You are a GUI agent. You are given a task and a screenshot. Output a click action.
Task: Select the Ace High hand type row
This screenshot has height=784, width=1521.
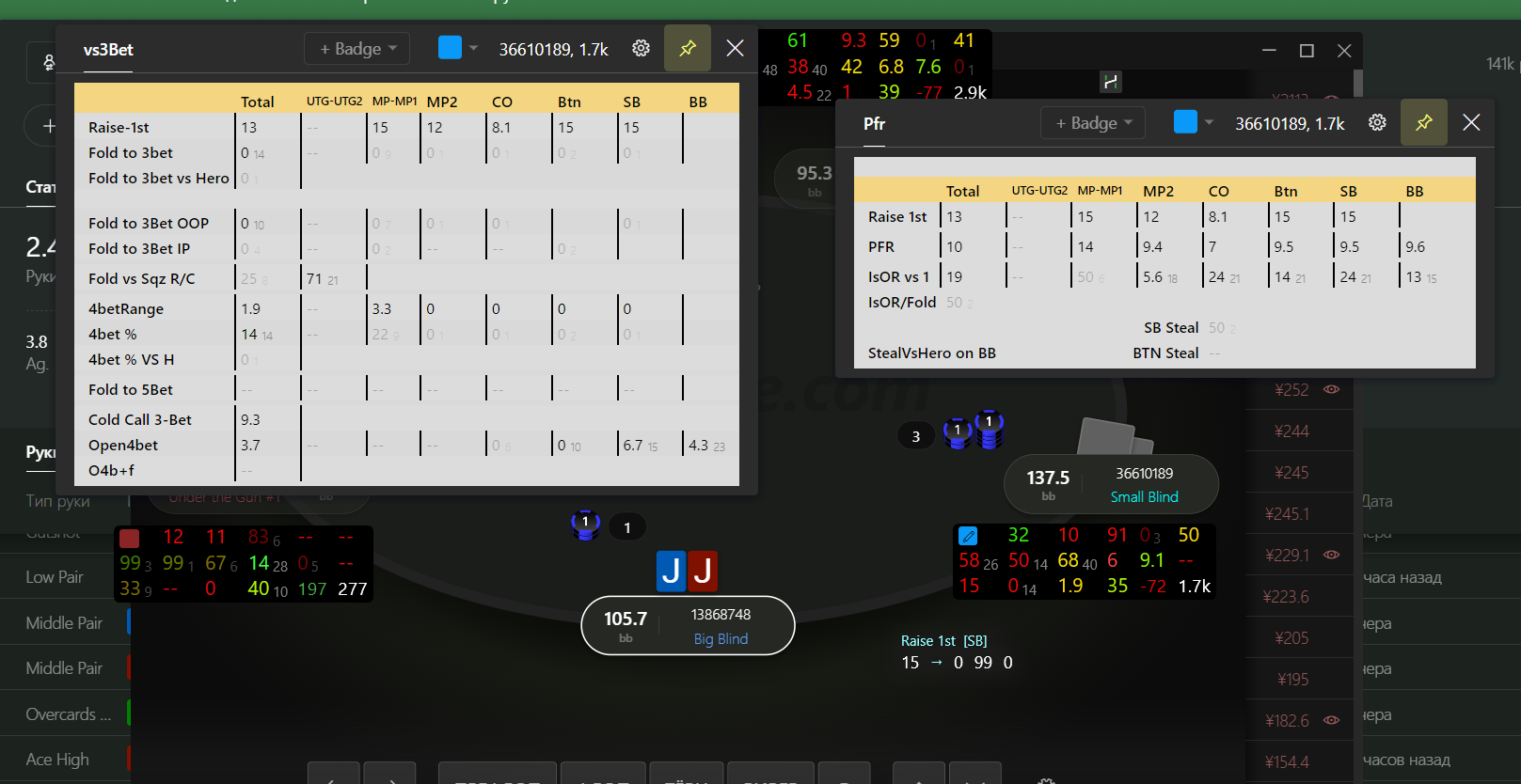(66, 760)
